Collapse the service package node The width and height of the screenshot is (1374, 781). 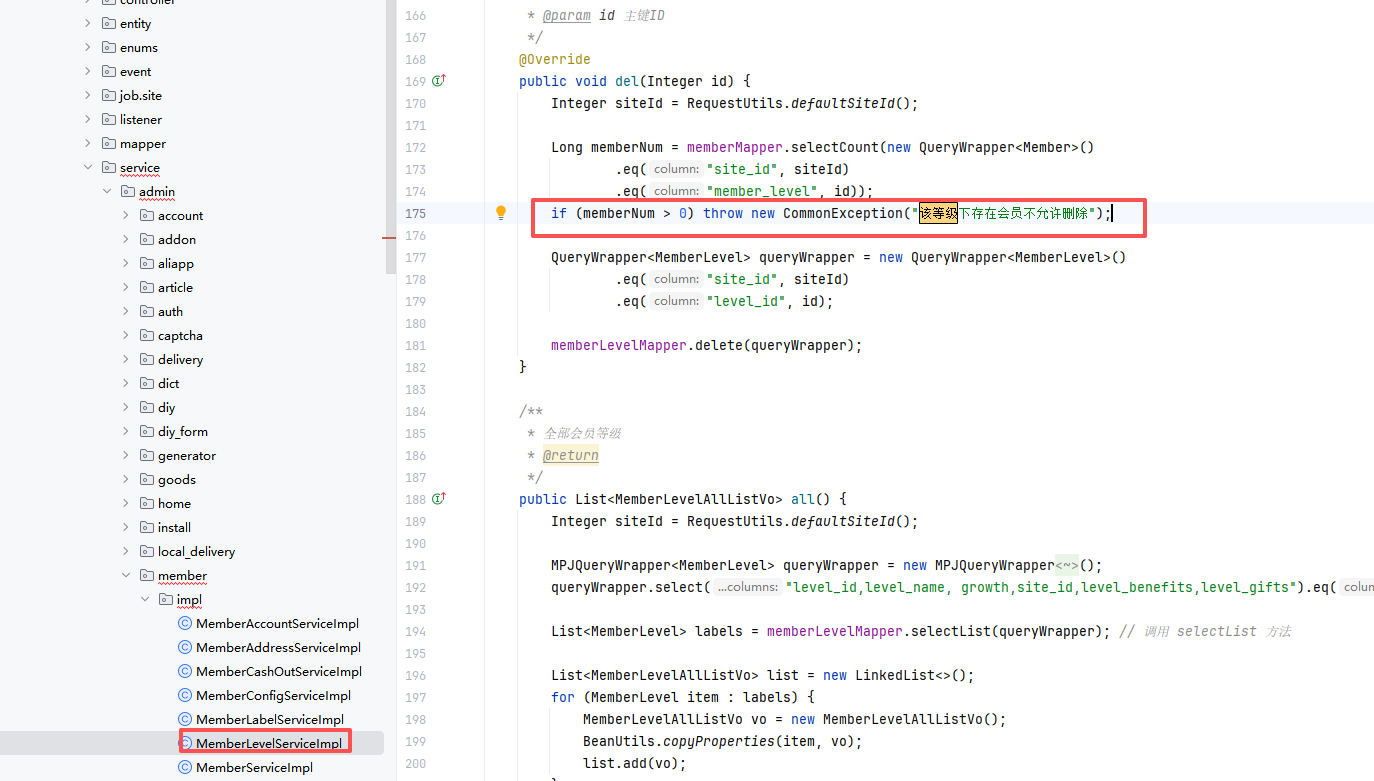[88, 167]
